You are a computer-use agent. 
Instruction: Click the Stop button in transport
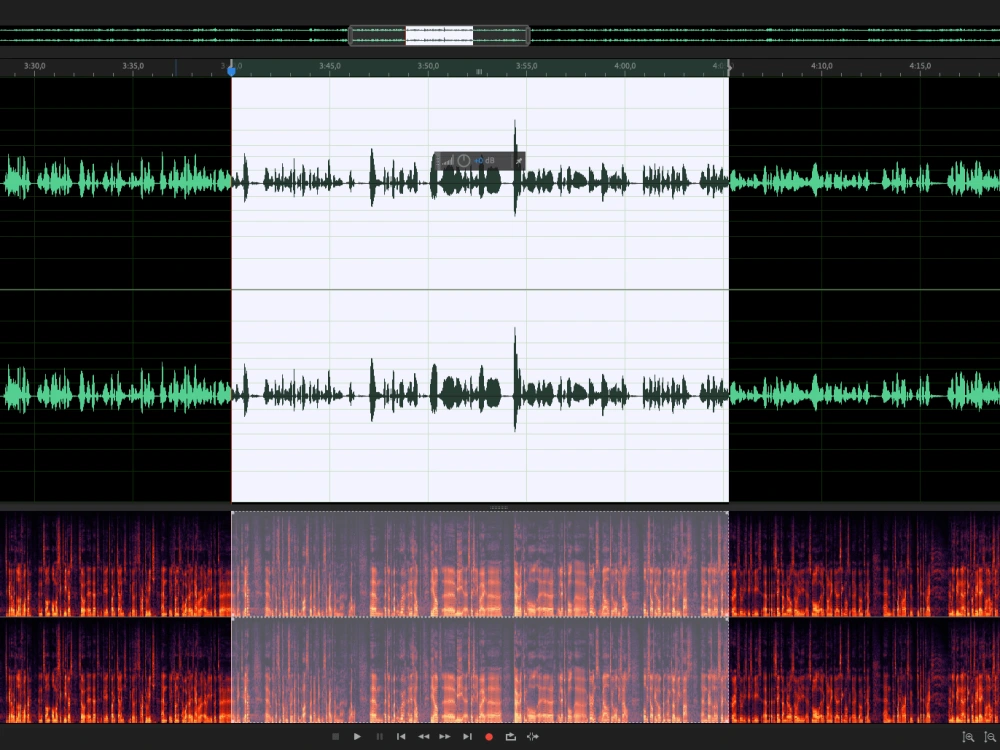click(335, 737)
